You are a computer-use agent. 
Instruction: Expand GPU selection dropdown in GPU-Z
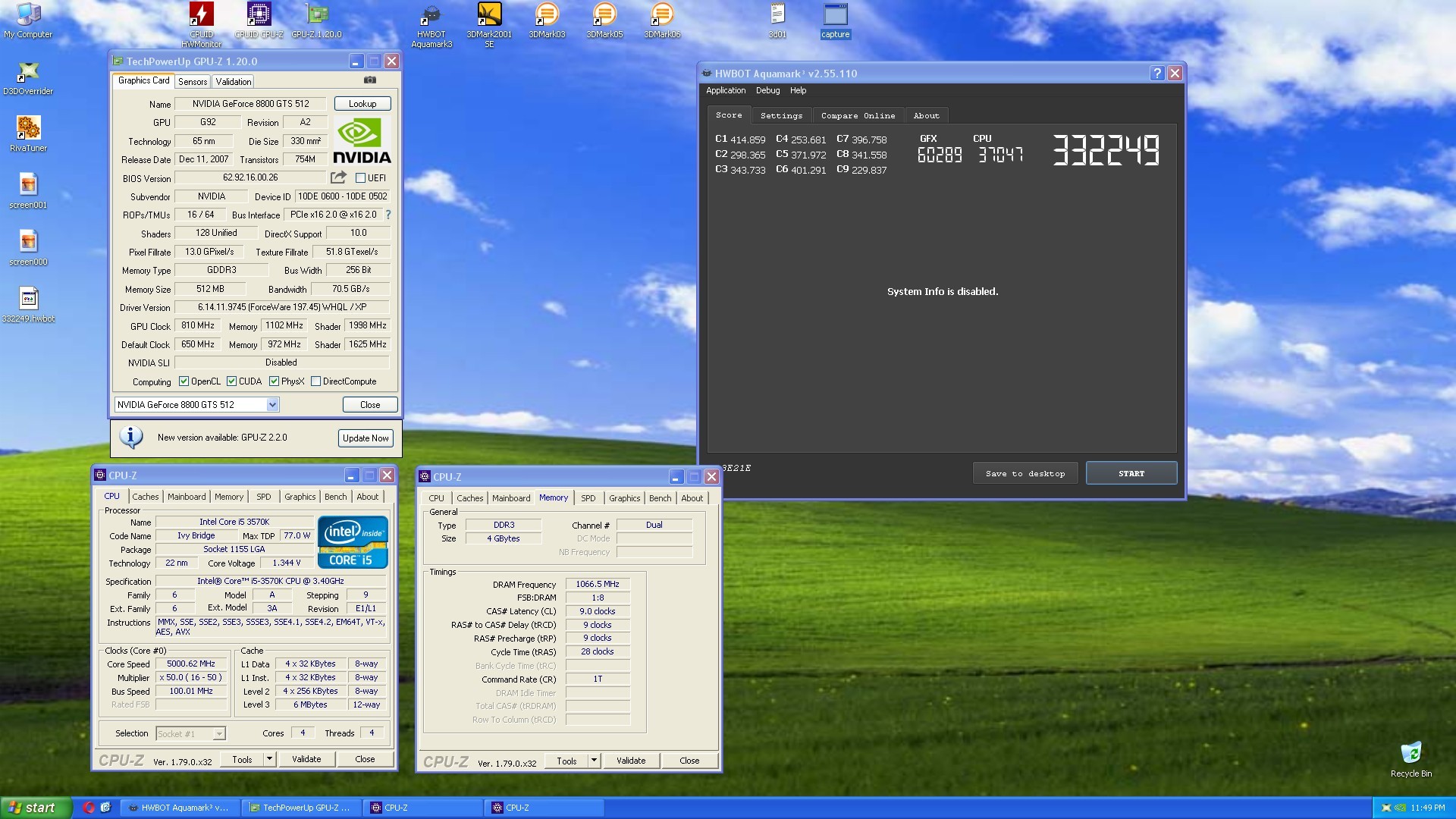(272, 405)
